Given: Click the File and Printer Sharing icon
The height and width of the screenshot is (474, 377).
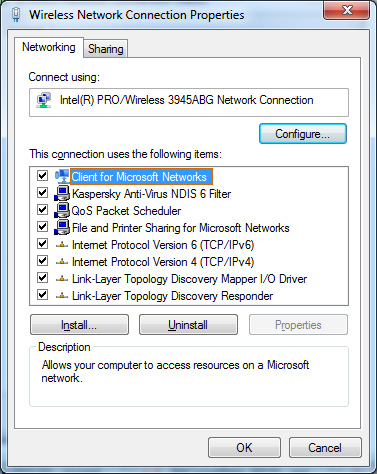Looking at the screenshot, I should [x=62, y=227].
